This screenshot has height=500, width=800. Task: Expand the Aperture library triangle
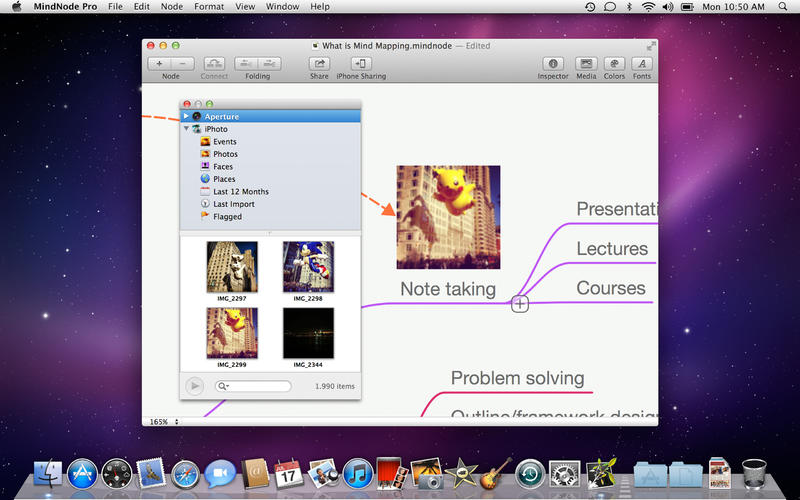click(x=186, y=116)
